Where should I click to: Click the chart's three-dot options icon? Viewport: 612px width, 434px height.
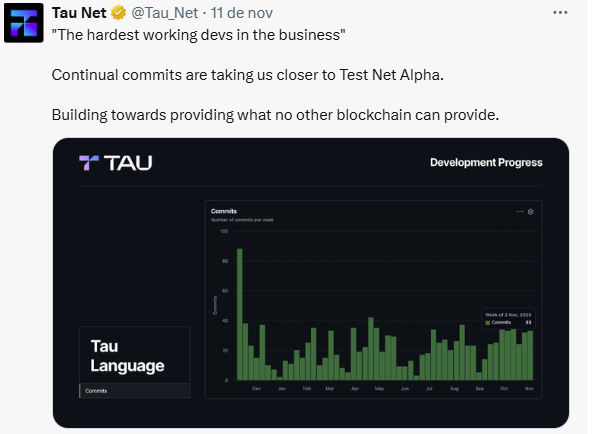(x=520, y=212)
